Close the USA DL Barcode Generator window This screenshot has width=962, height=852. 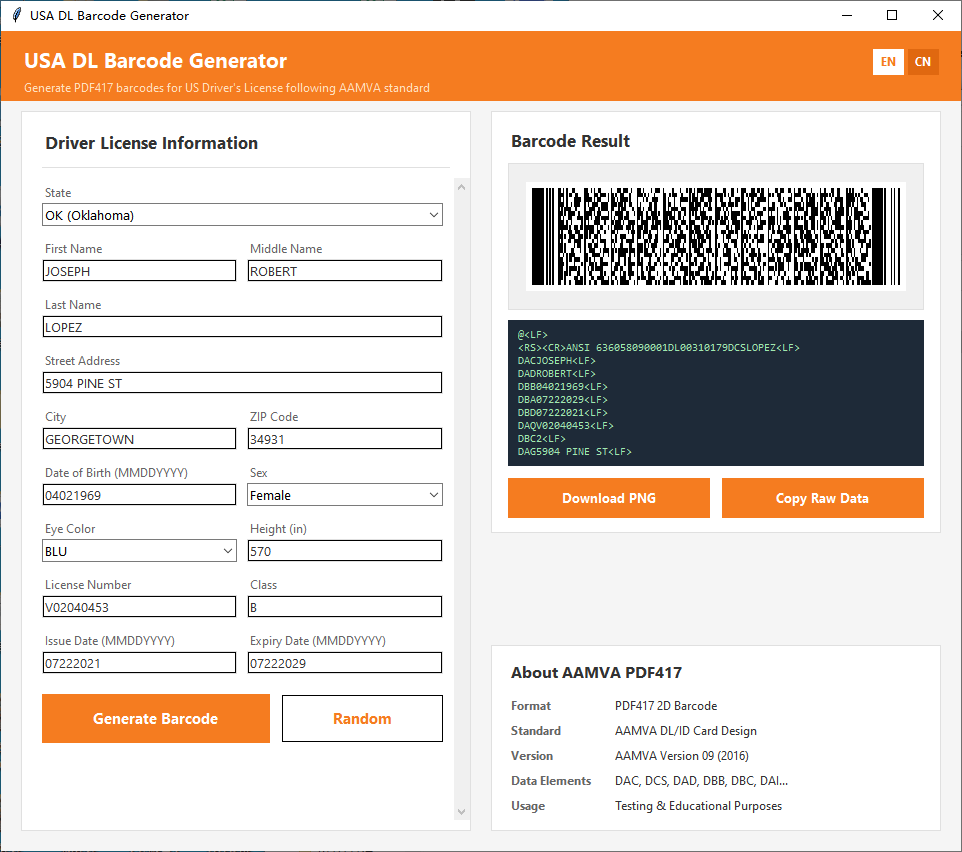[937, 15]
